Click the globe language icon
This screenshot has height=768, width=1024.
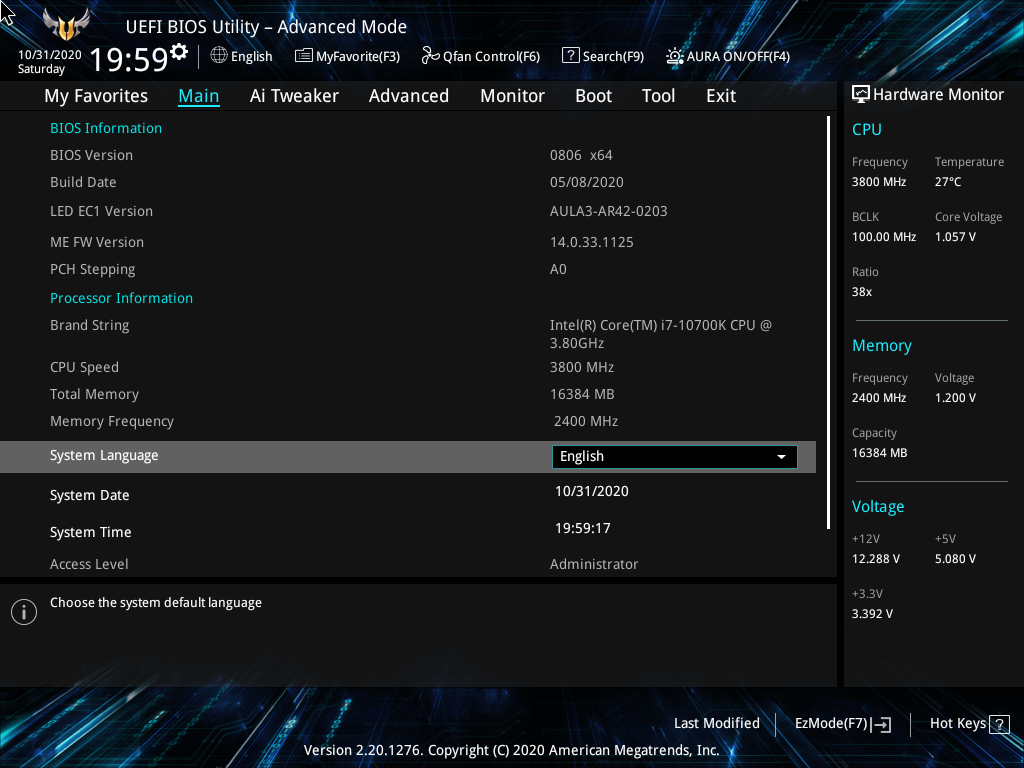[219, 56]
